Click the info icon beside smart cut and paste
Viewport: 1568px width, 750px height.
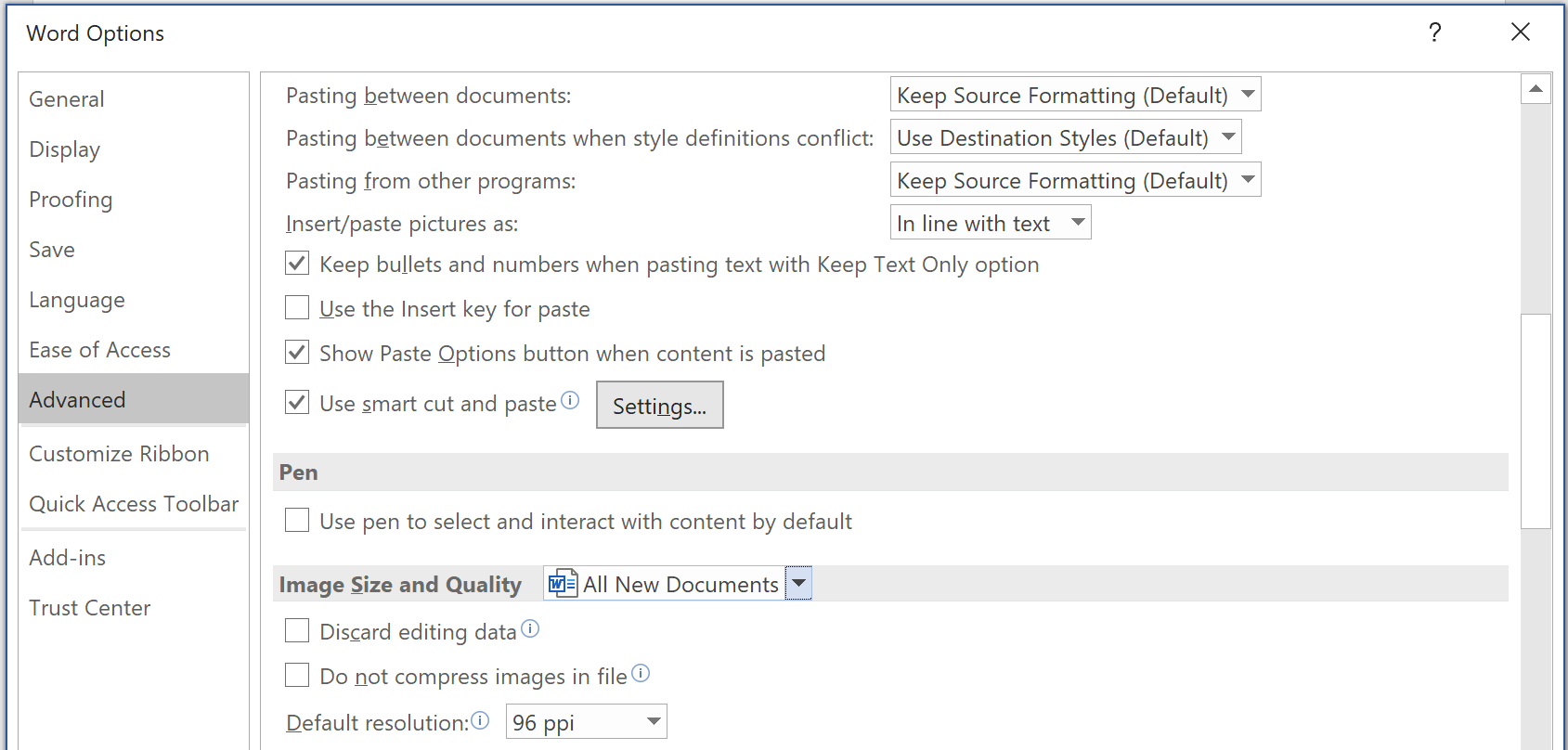click(x=570, y=400)
